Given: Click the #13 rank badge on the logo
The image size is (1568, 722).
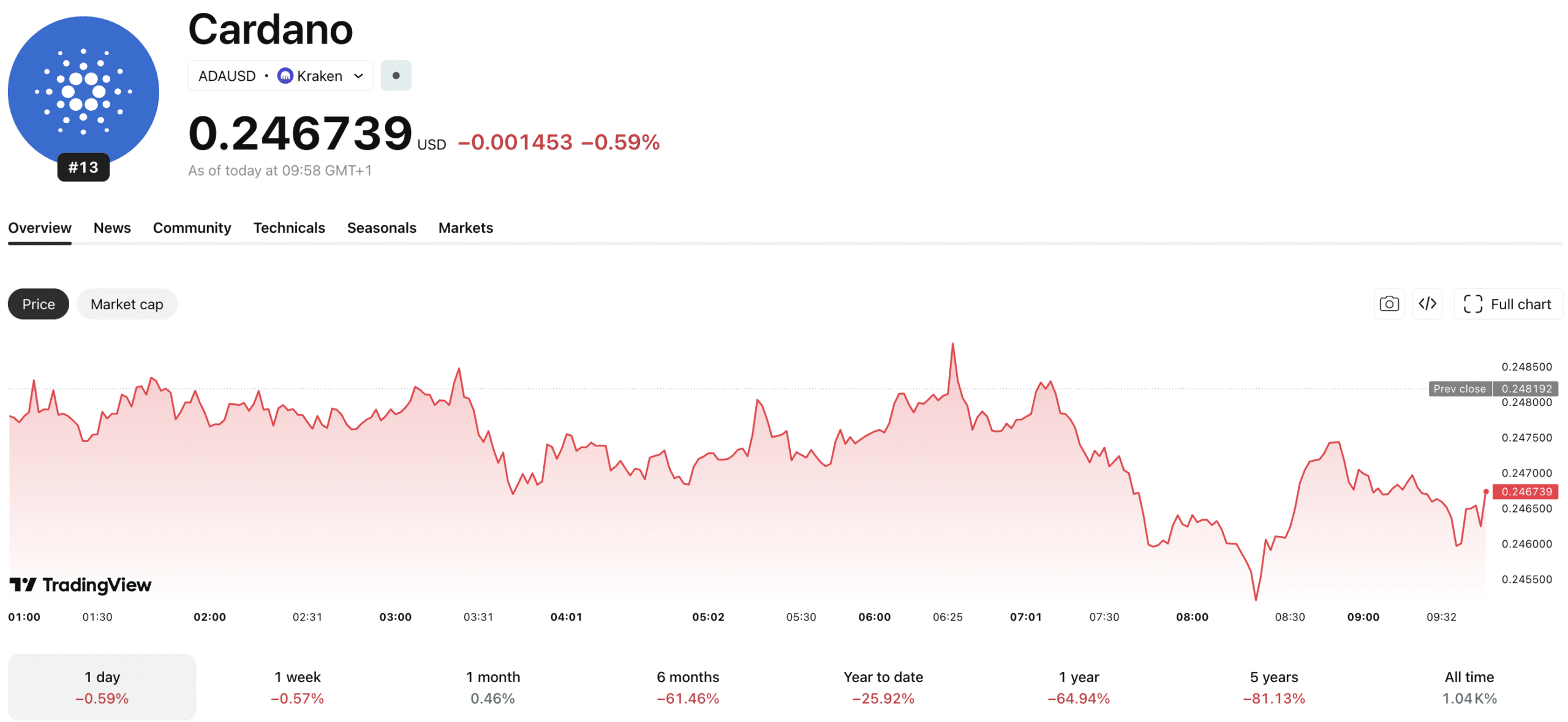Looking at the screenshot, I should click(83, 167).
